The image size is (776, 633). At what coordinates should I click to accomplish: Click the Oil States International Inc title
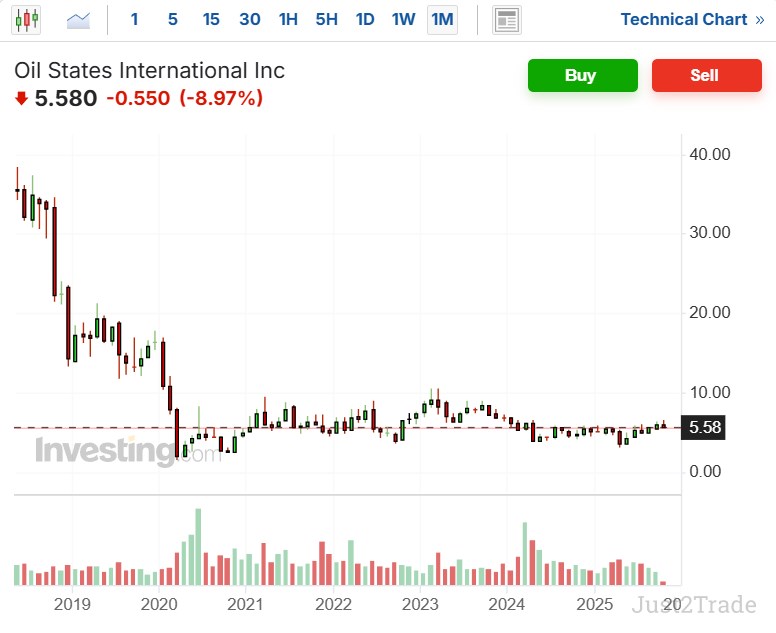point(150,70)
